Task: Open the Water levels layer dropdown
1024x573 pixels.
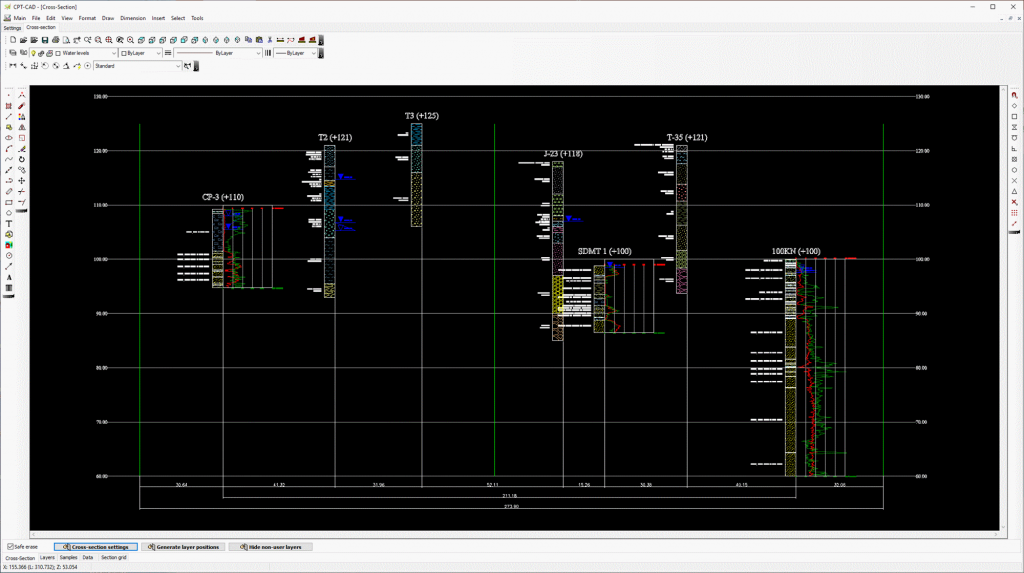Action: pos(113,52)
